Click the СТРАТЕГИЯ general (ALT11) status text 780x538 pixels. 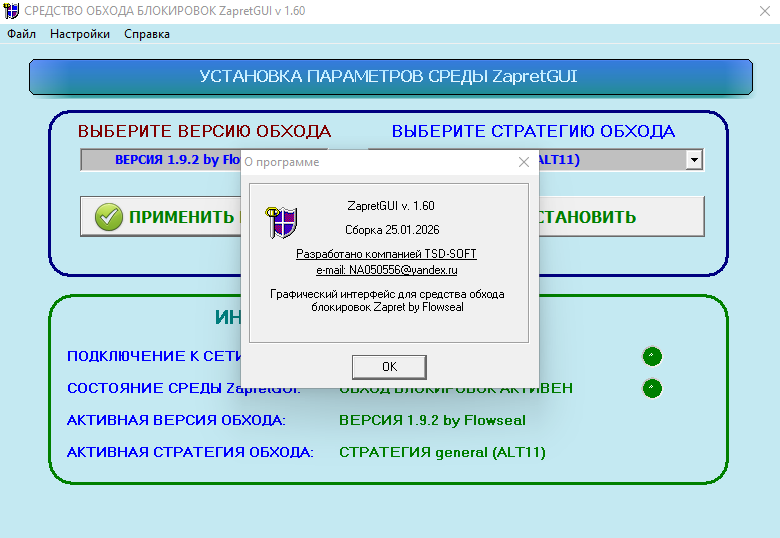442,452
